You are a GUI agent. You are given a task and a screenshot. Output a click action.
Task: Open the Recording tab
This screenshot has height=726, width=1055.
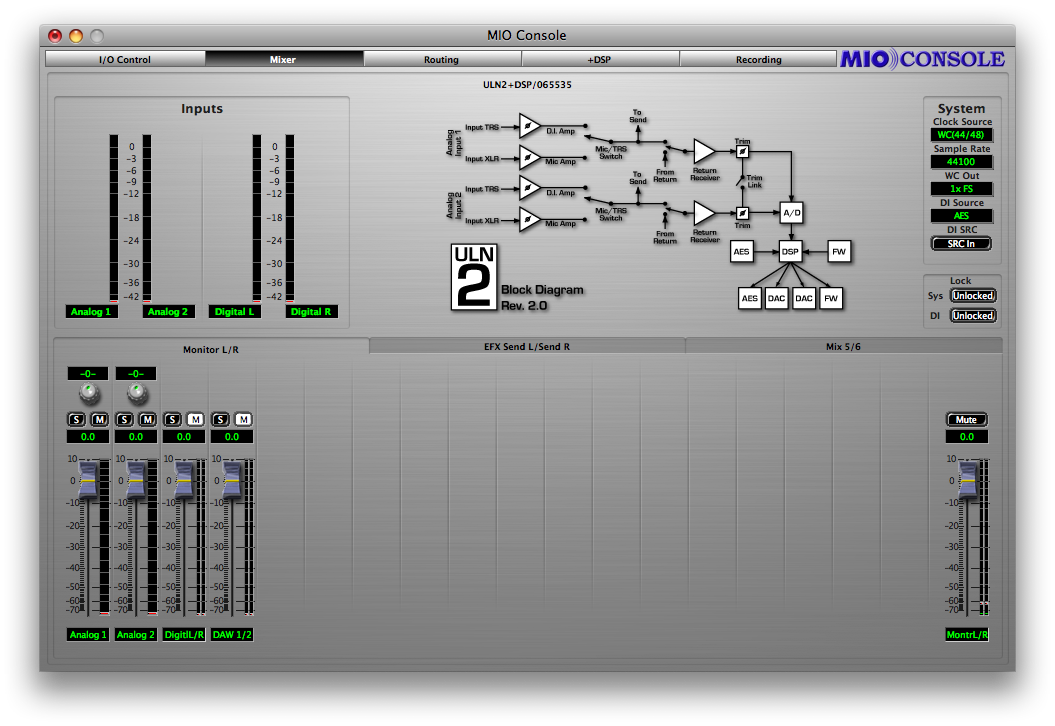coord(758,59)
